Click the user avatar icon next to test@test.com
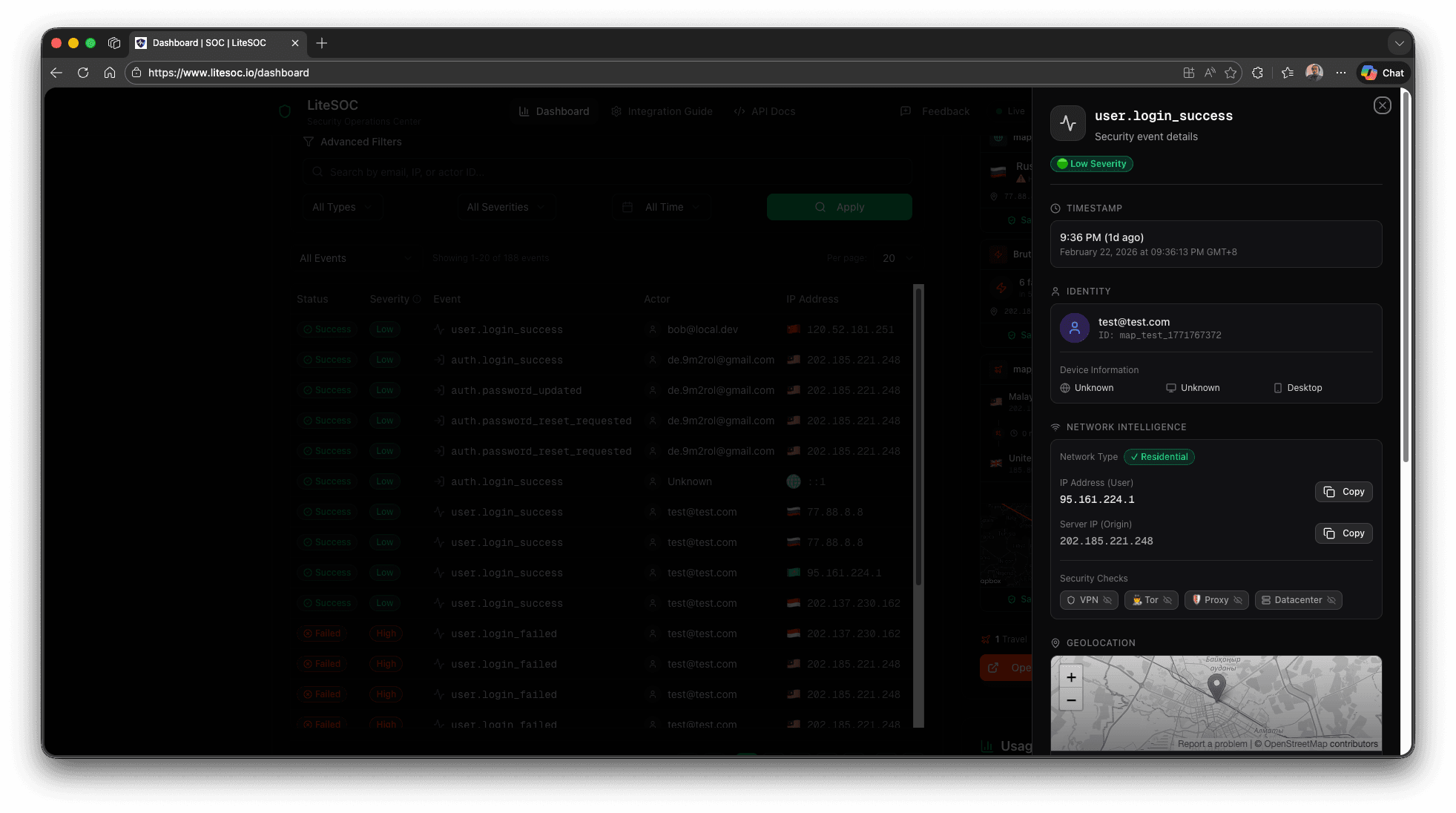 (x=1074, y=327)
